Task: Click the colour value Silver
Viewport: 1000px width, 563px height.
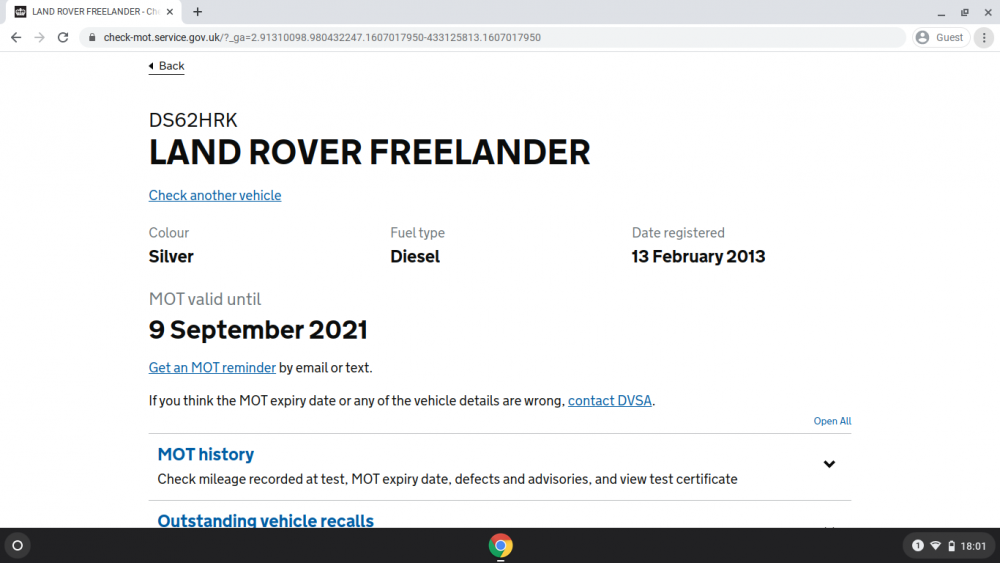Action: pos(171,256)
